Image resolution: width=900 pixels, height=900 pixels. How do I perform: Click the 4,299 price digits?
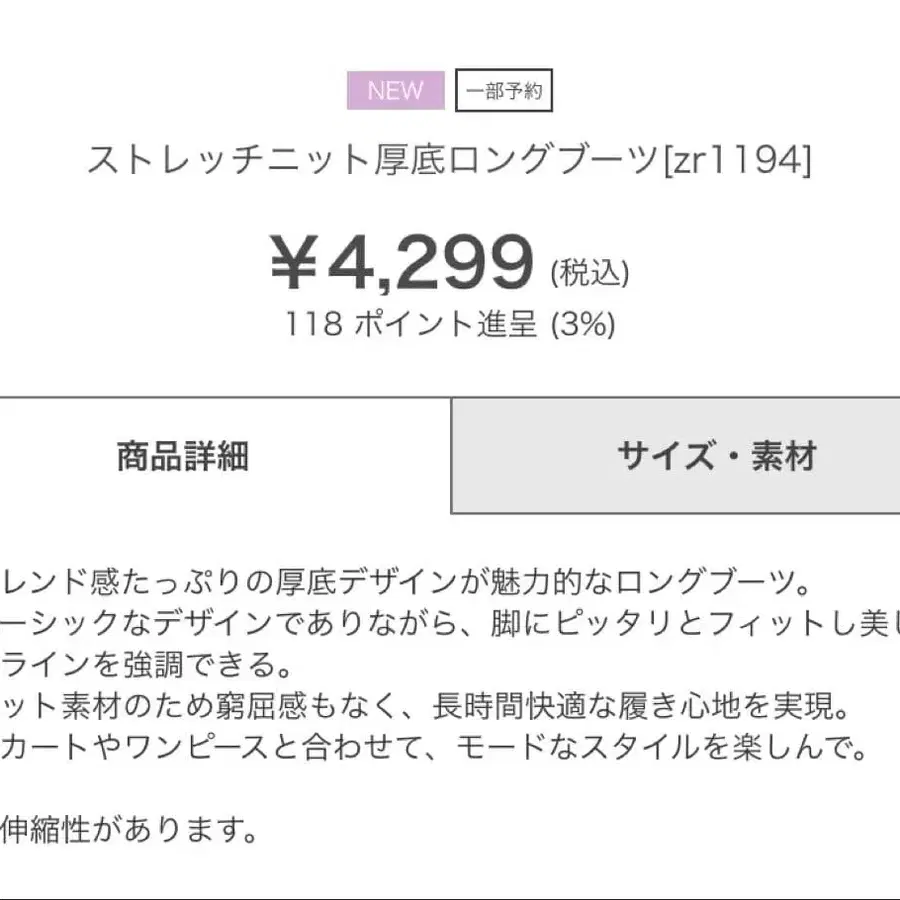430,260
